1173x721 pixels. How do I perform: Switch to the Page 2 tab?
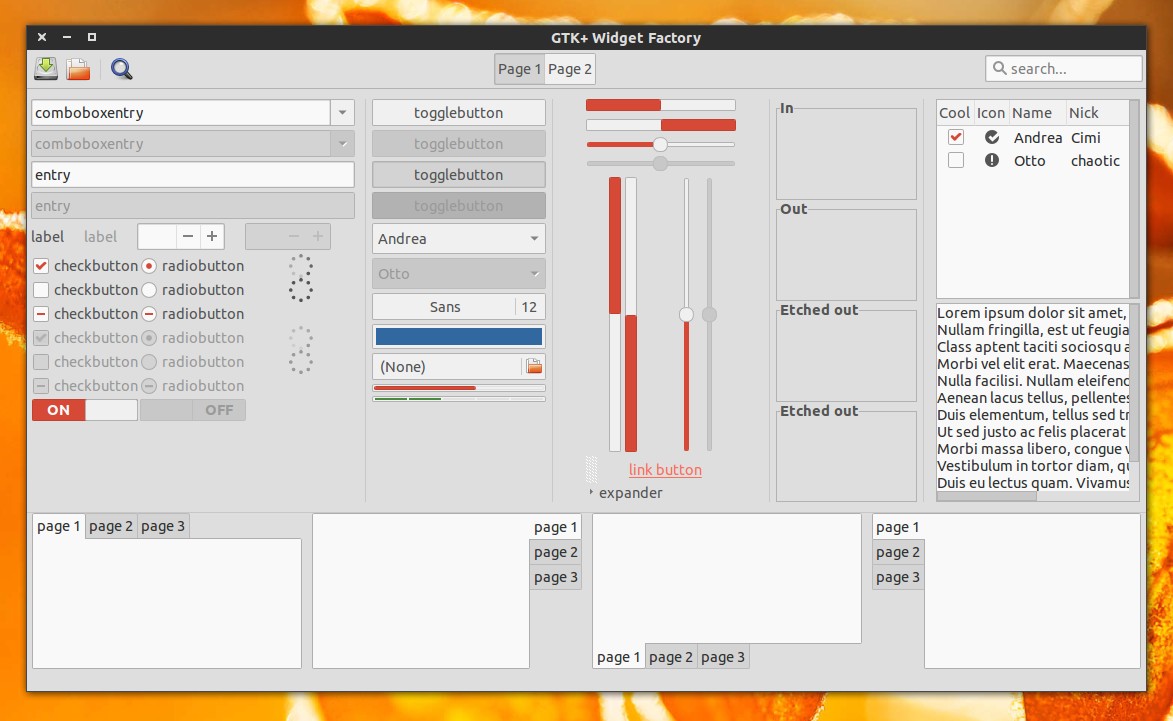[569, 68]
